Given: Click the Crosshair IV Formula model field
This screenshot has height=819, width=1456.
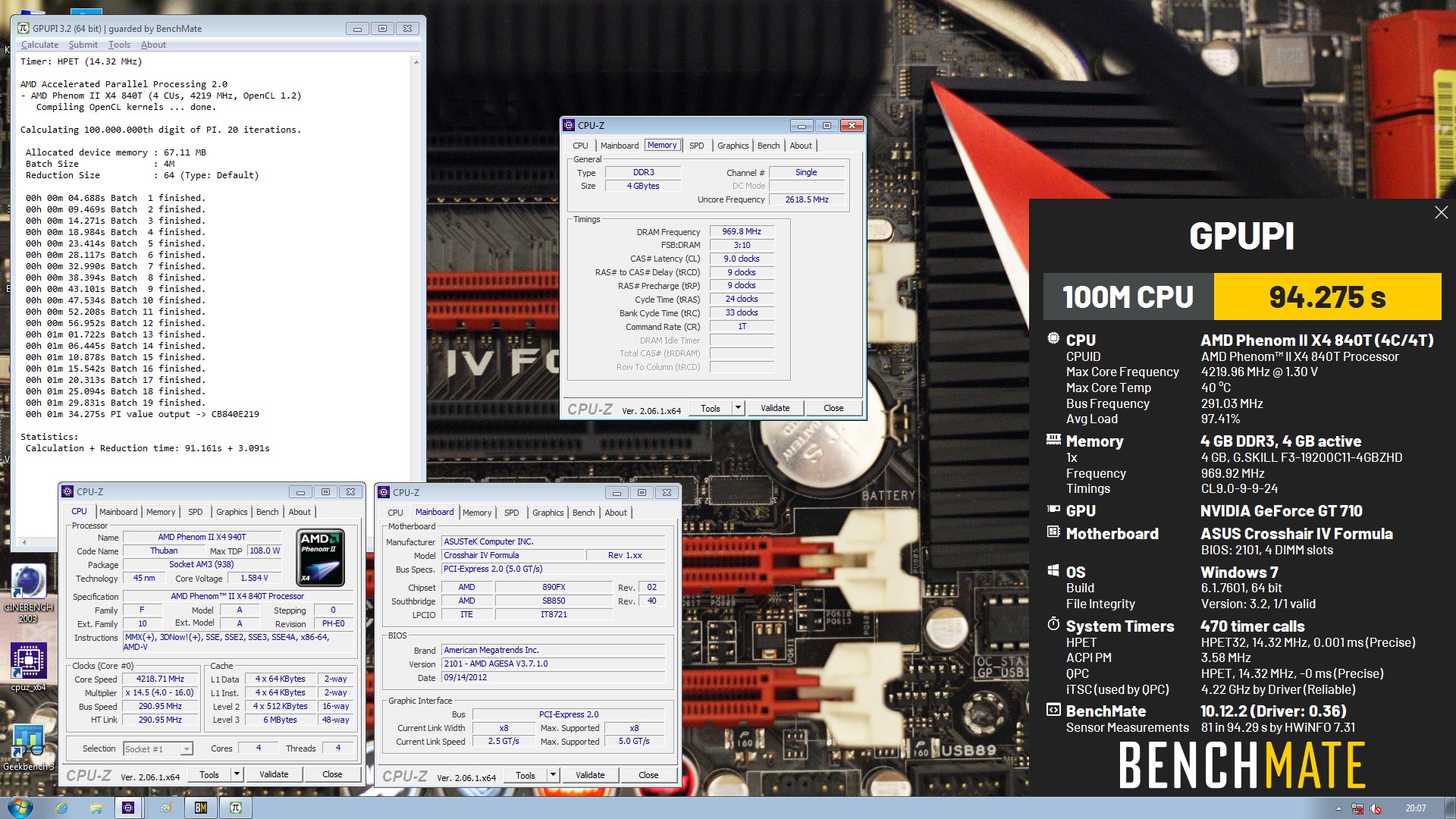Looking at the screenshot, I should click(513, 555).
